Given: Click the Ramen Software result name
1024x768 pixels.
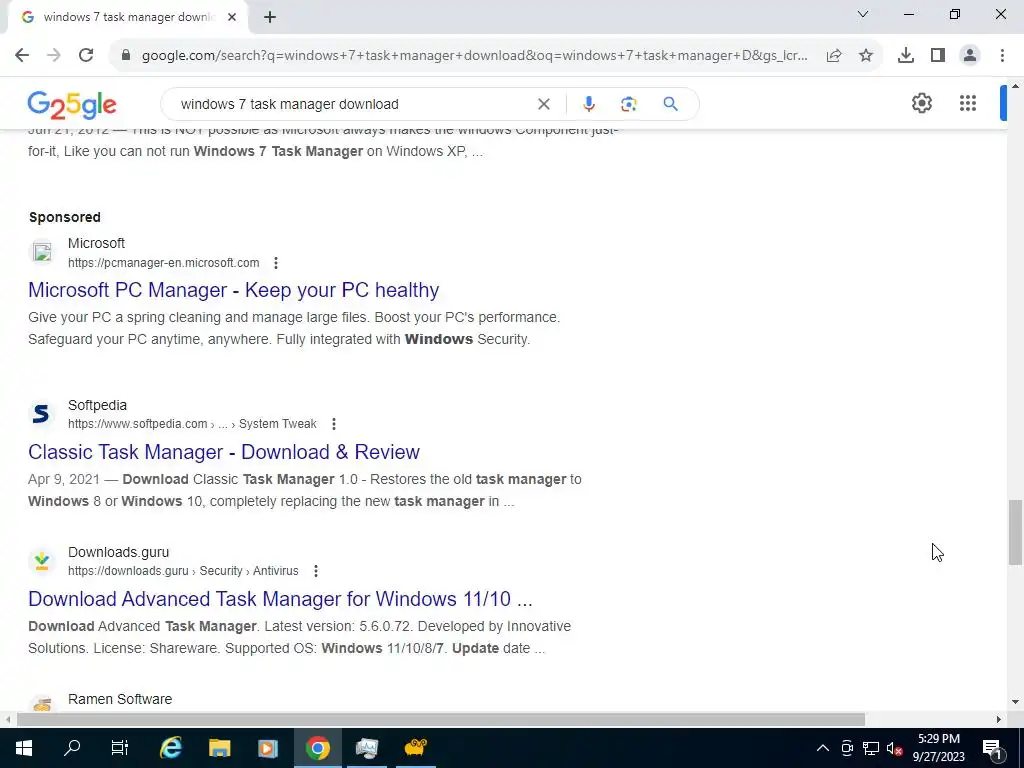Looking at the screenshot, I should click(120, 699).
